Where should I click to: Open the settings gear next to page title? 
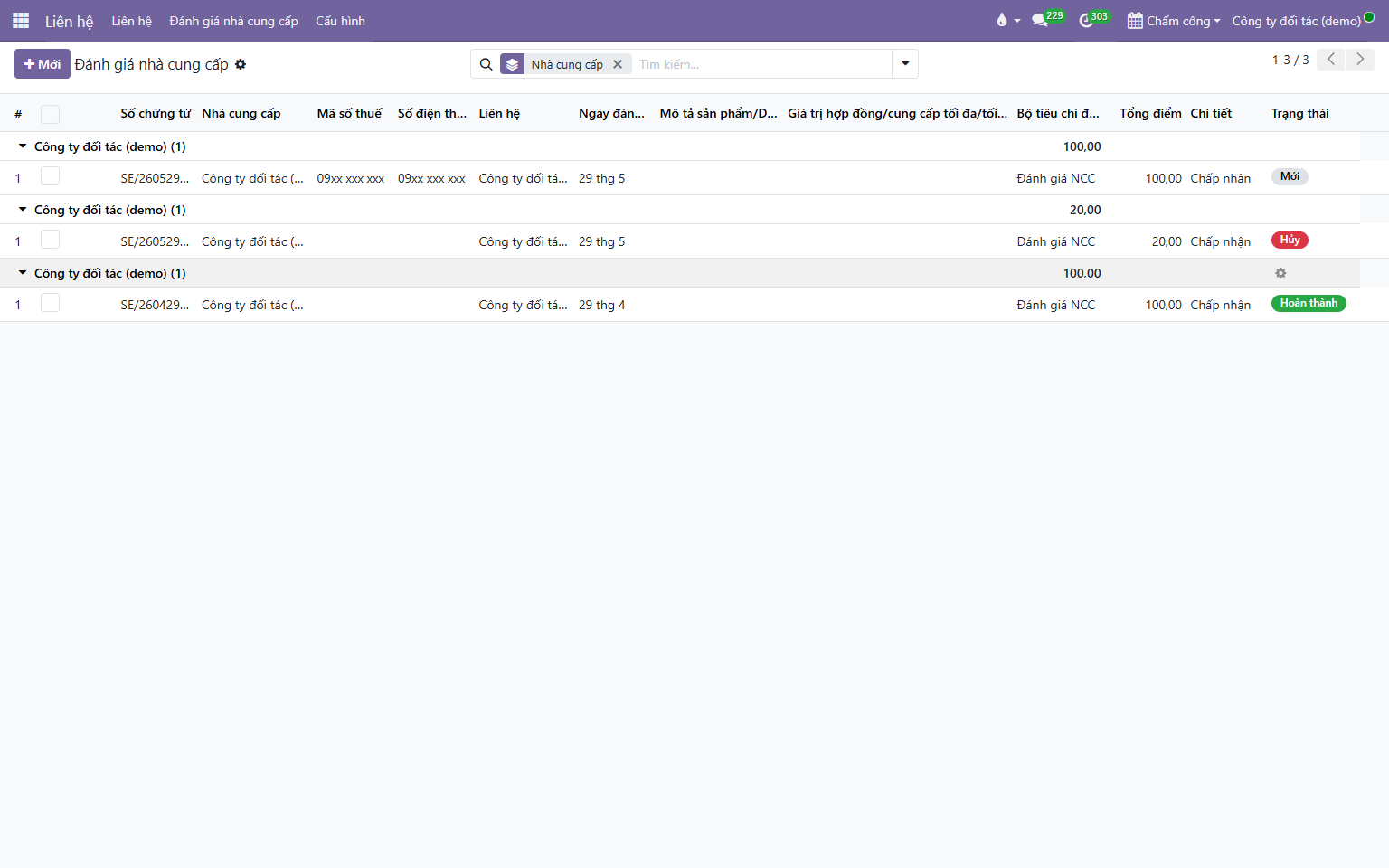(x=241, y=64)
